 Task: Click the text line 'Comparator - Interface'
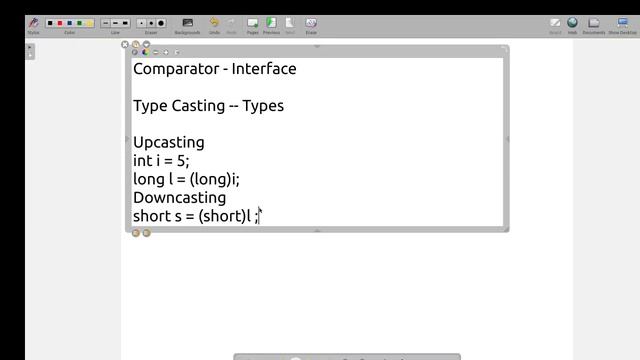pos(215,69)
